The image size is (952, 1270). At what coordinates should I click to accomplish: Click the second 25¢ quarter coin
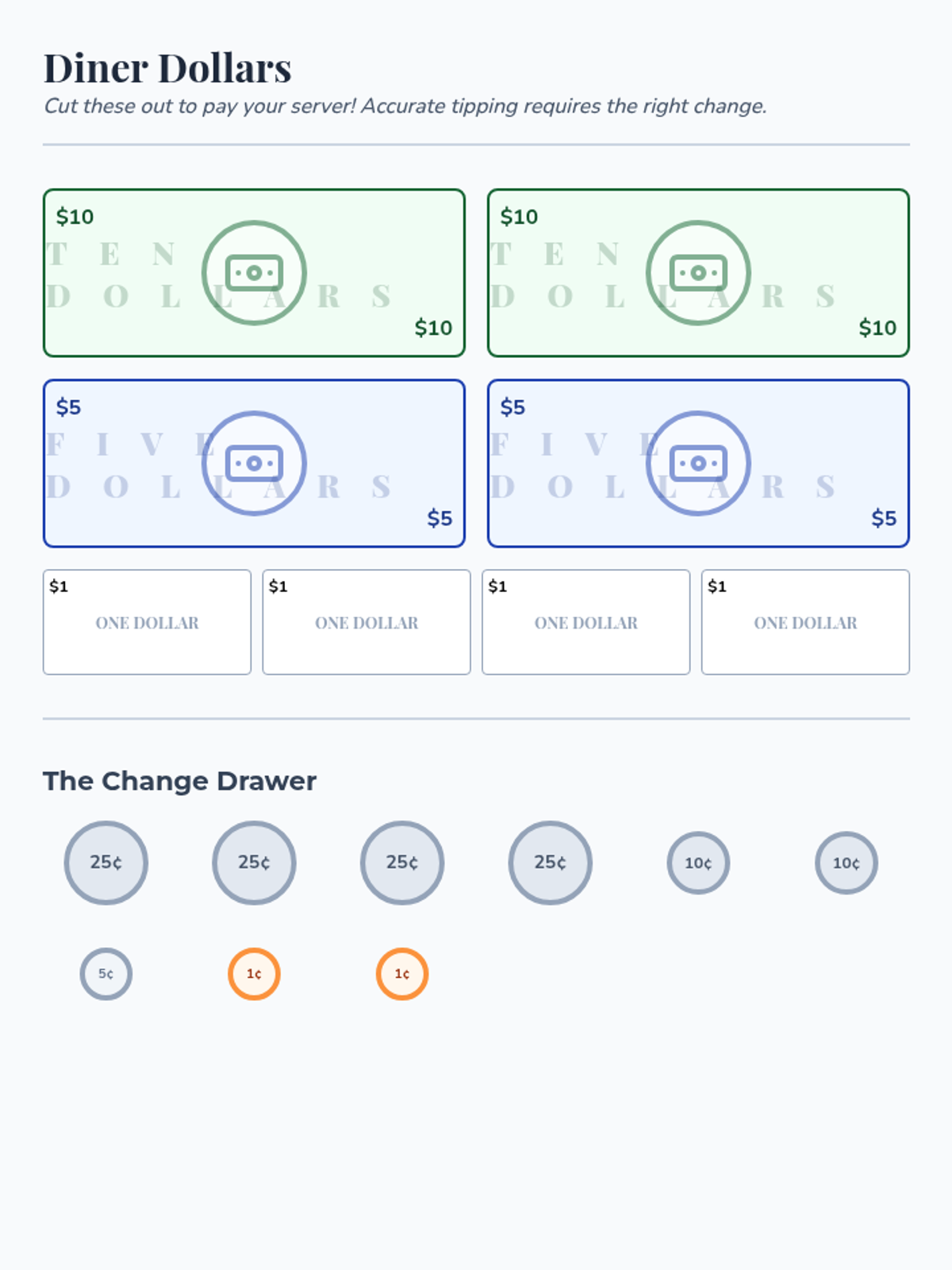pyautogui.click(x=254, y=863)
